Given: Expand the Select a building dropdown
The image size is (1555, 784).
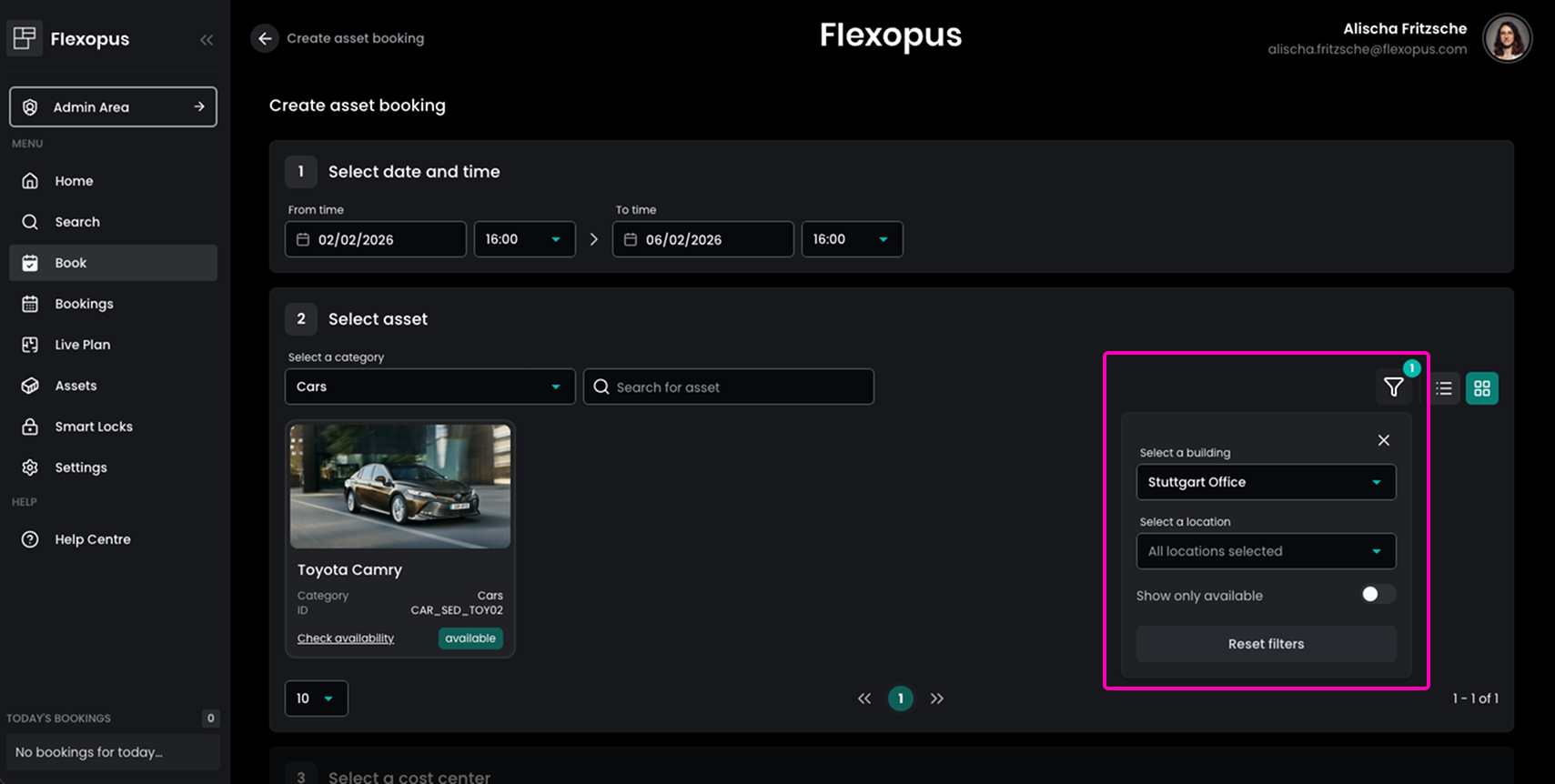Looking at the screenshot, I should 1265,482.
